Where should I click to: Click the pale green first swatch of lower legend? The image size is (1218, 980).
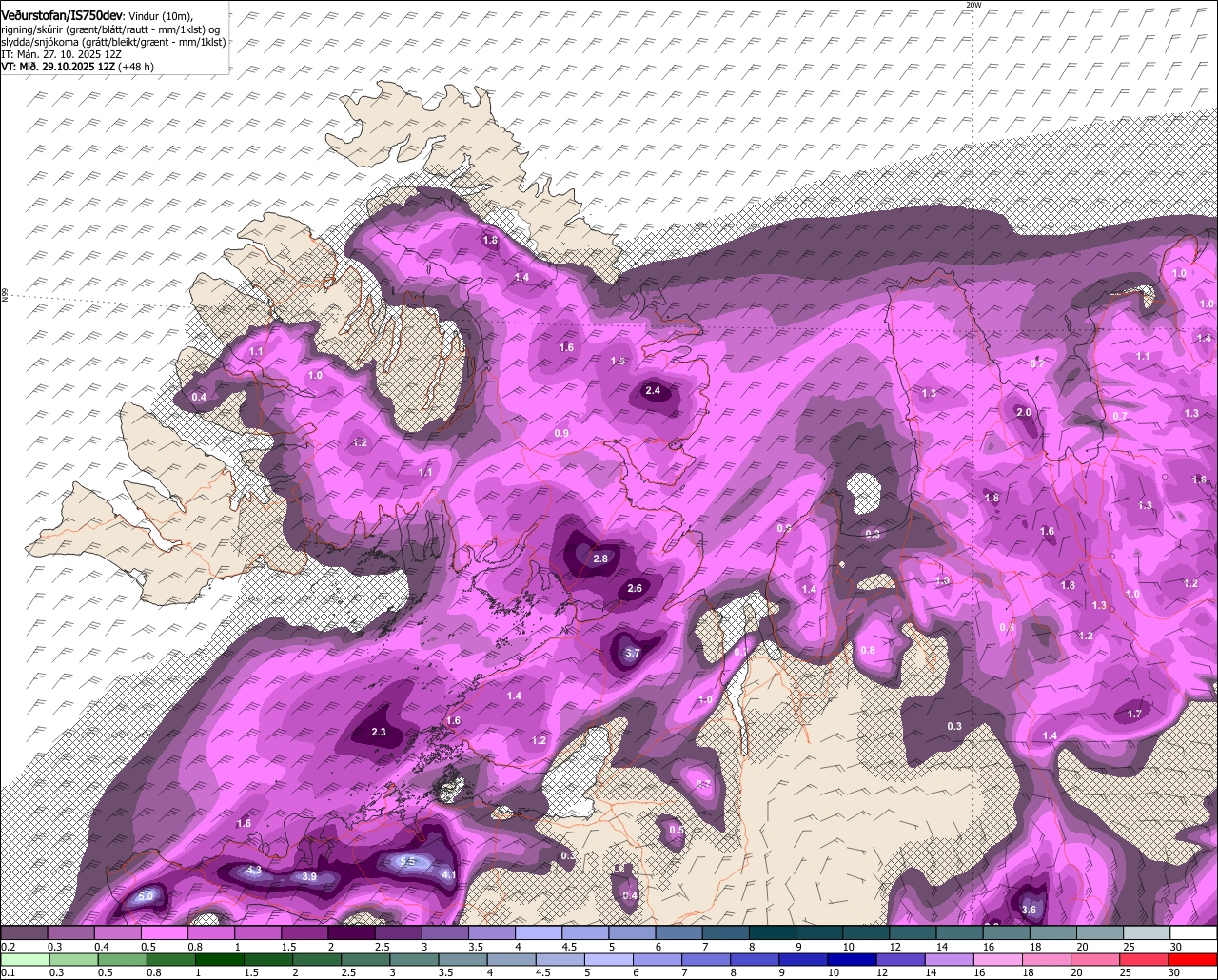click(x=24, y=958)
